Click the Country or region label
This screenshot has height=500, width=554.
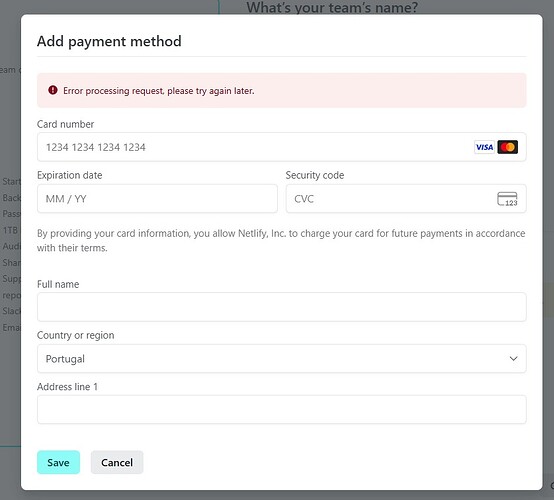point(76,335)
